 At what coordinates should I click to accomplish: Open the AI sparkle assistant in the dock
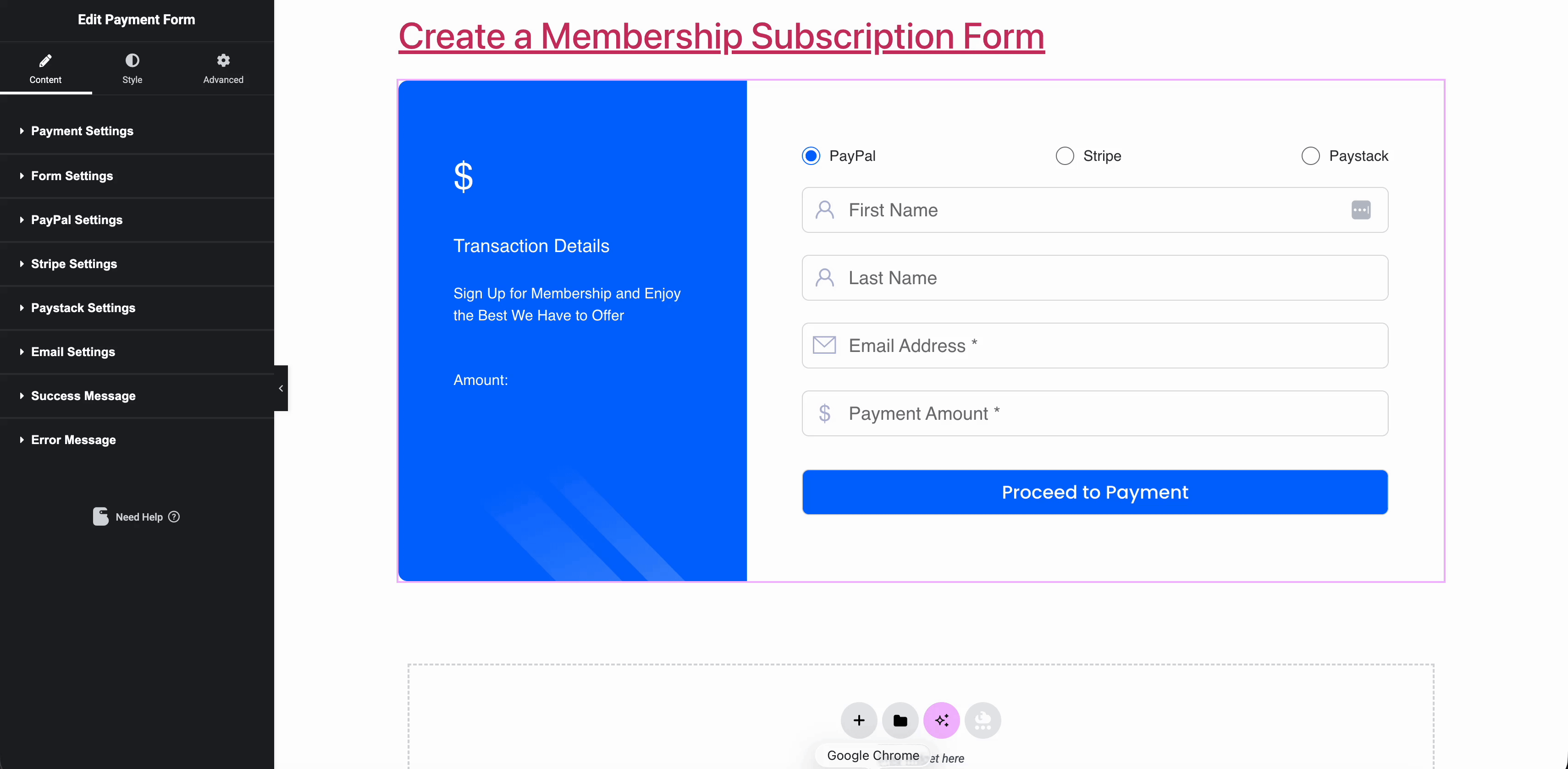[x=942, y=720]
